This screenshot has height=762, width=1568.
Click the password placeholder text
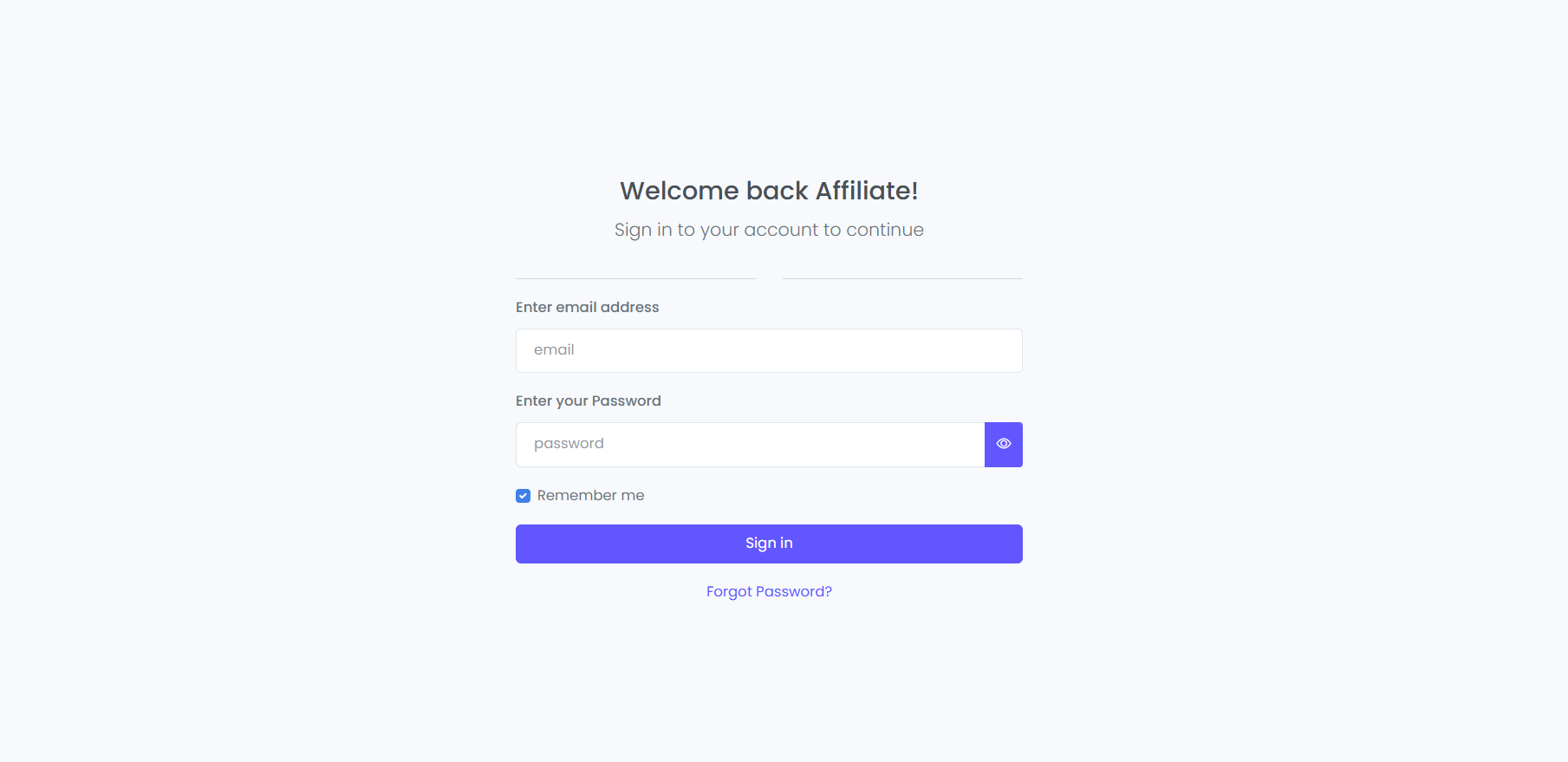tap(569, 444)
